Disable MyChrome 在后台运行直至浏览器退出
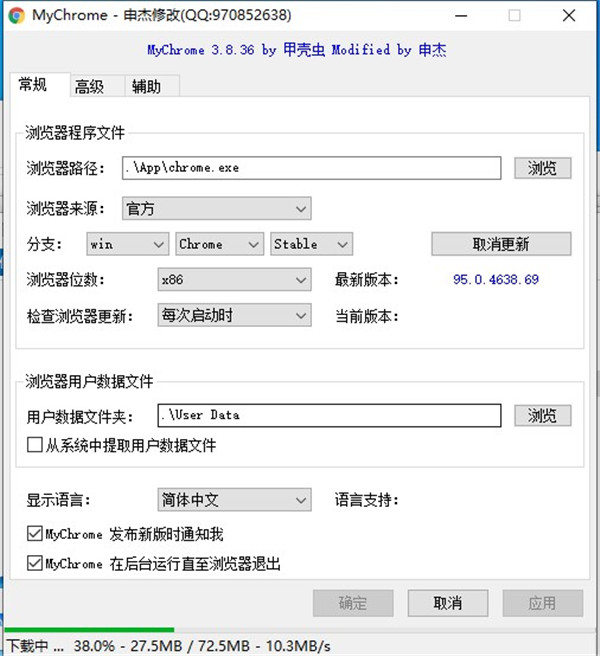Viewport: 600px width, 656px height. click(36, 564)
